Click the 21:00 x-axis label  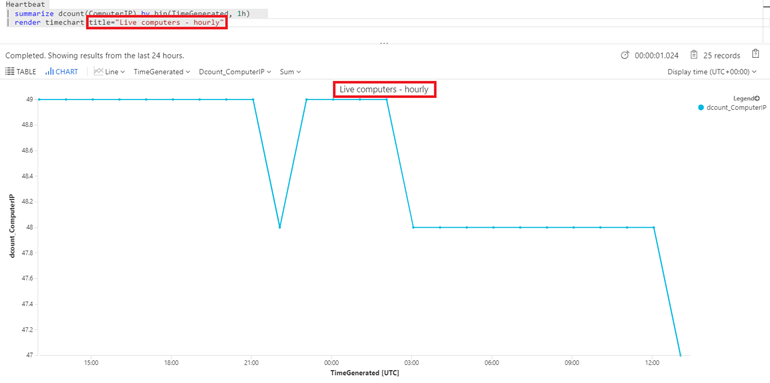pos(251,363)
